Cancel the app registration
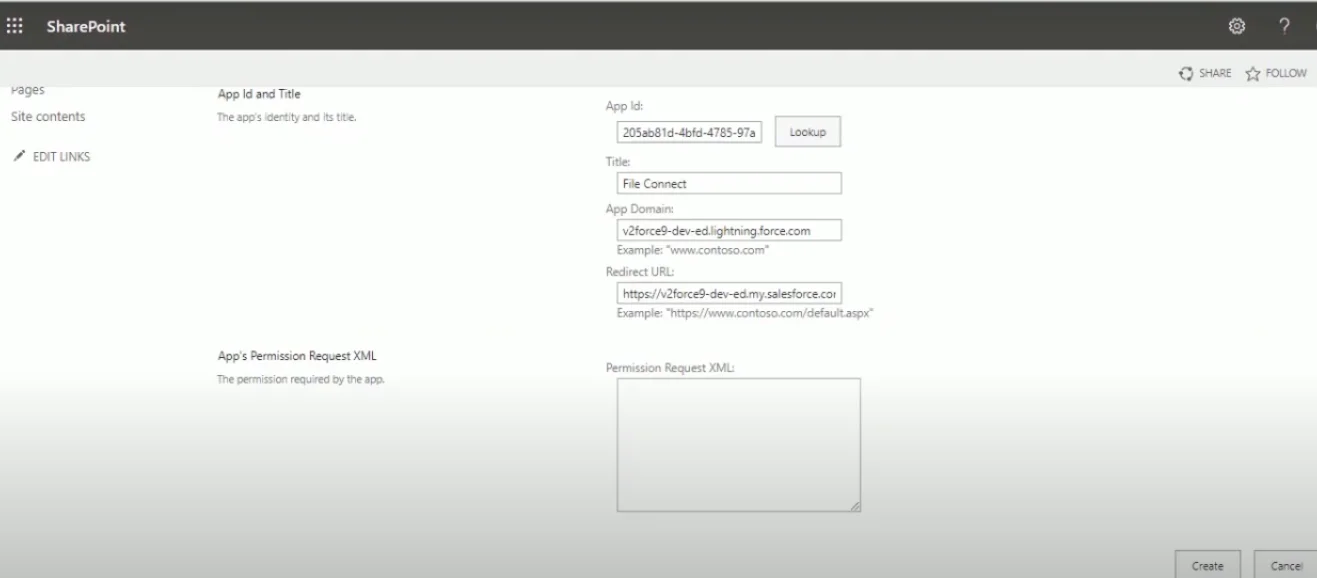This screenshot has width=1317, height=578. coord(1285,565)
